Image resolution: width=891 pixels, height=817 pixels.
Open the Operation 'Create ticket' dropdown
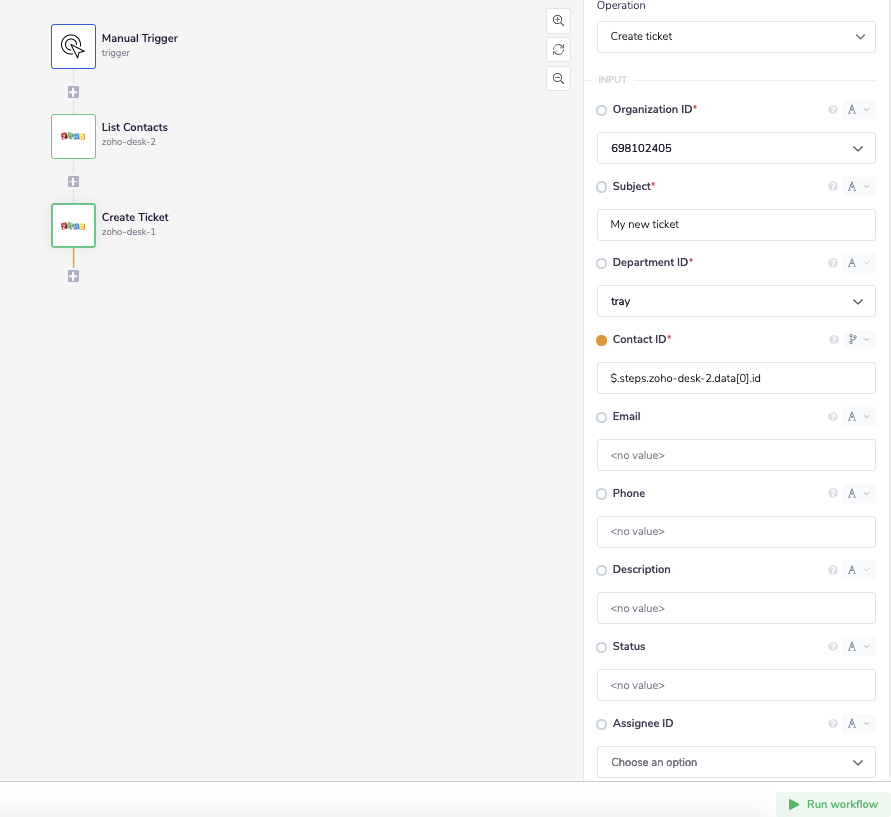tap(736, 37)
